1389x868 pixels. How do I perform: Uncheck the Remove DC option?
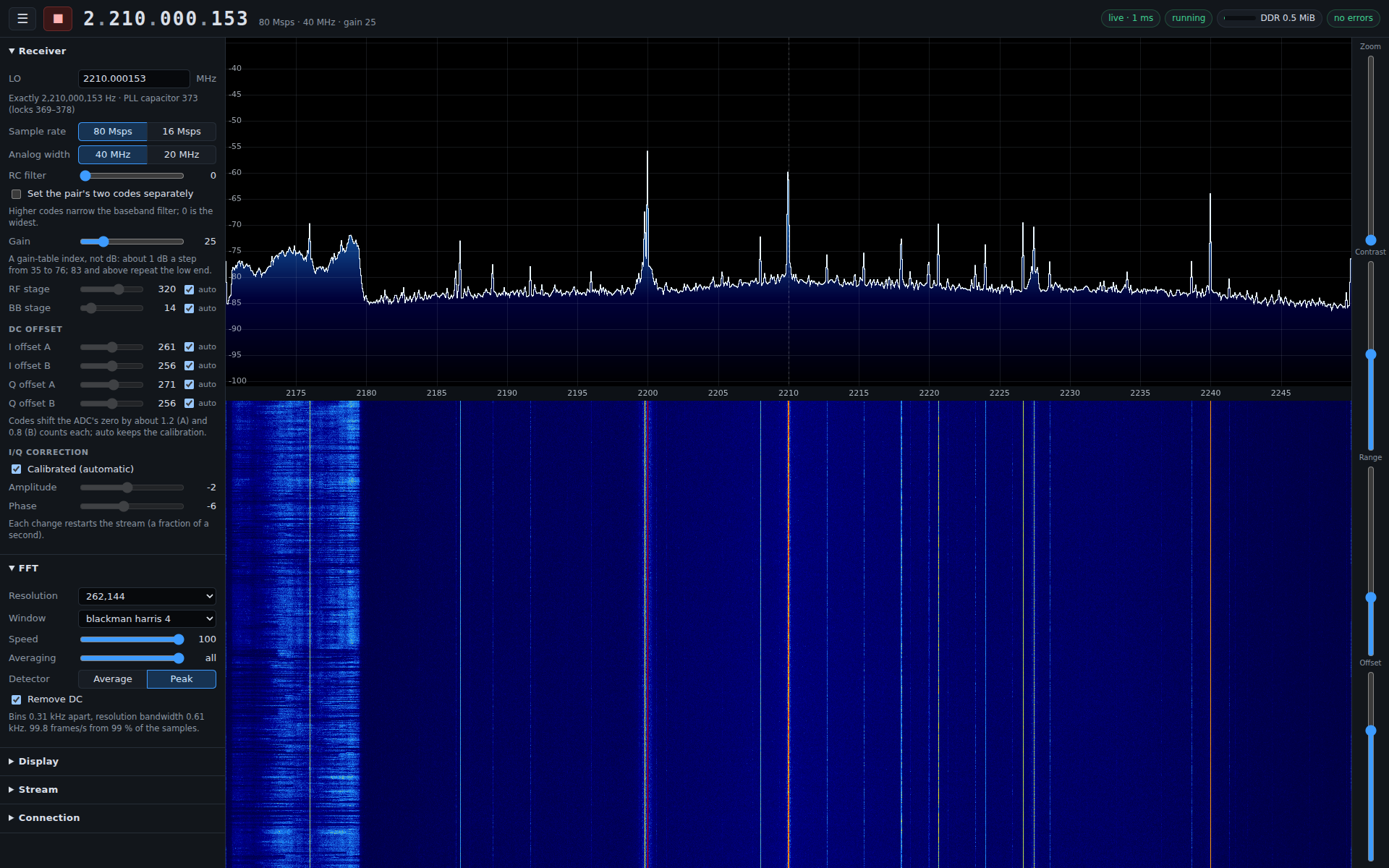tap(16, 699)
